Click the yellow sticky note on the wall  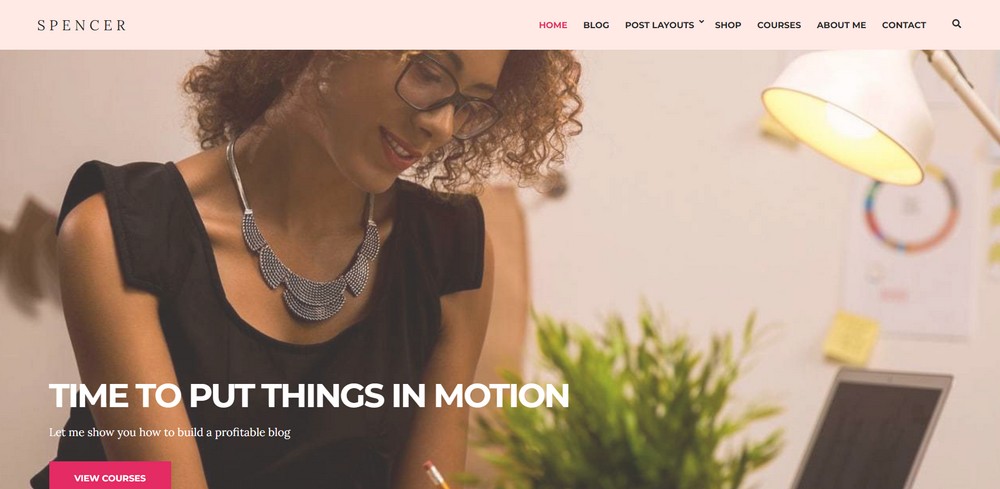click(851, 338)
